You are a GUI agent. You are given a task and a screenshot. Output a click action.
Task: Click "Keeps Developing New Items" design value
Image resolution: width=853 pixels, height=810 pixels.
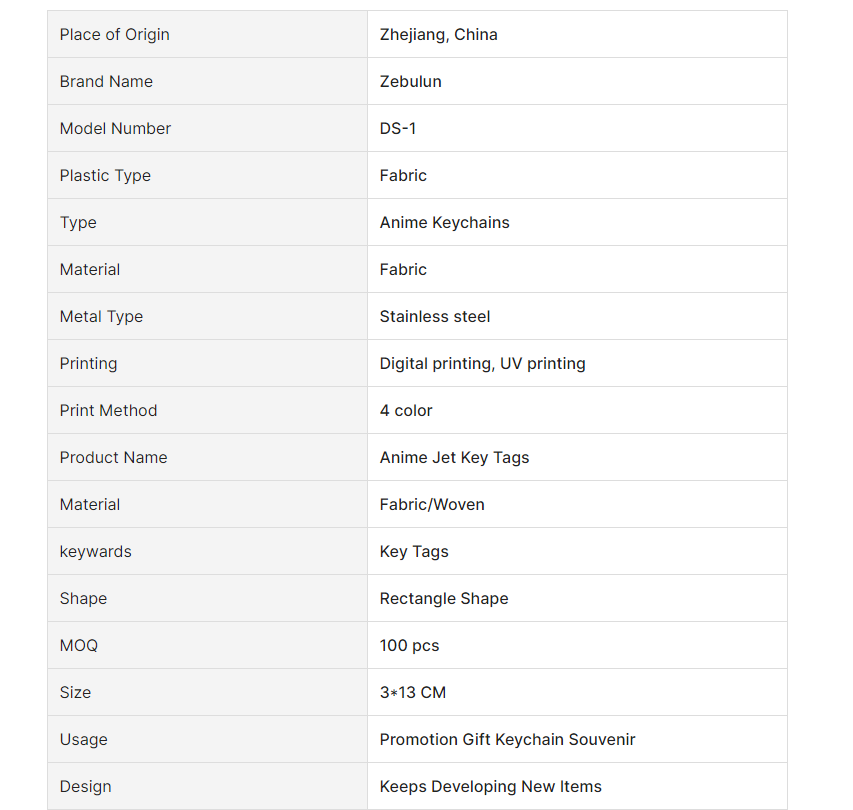490,787
